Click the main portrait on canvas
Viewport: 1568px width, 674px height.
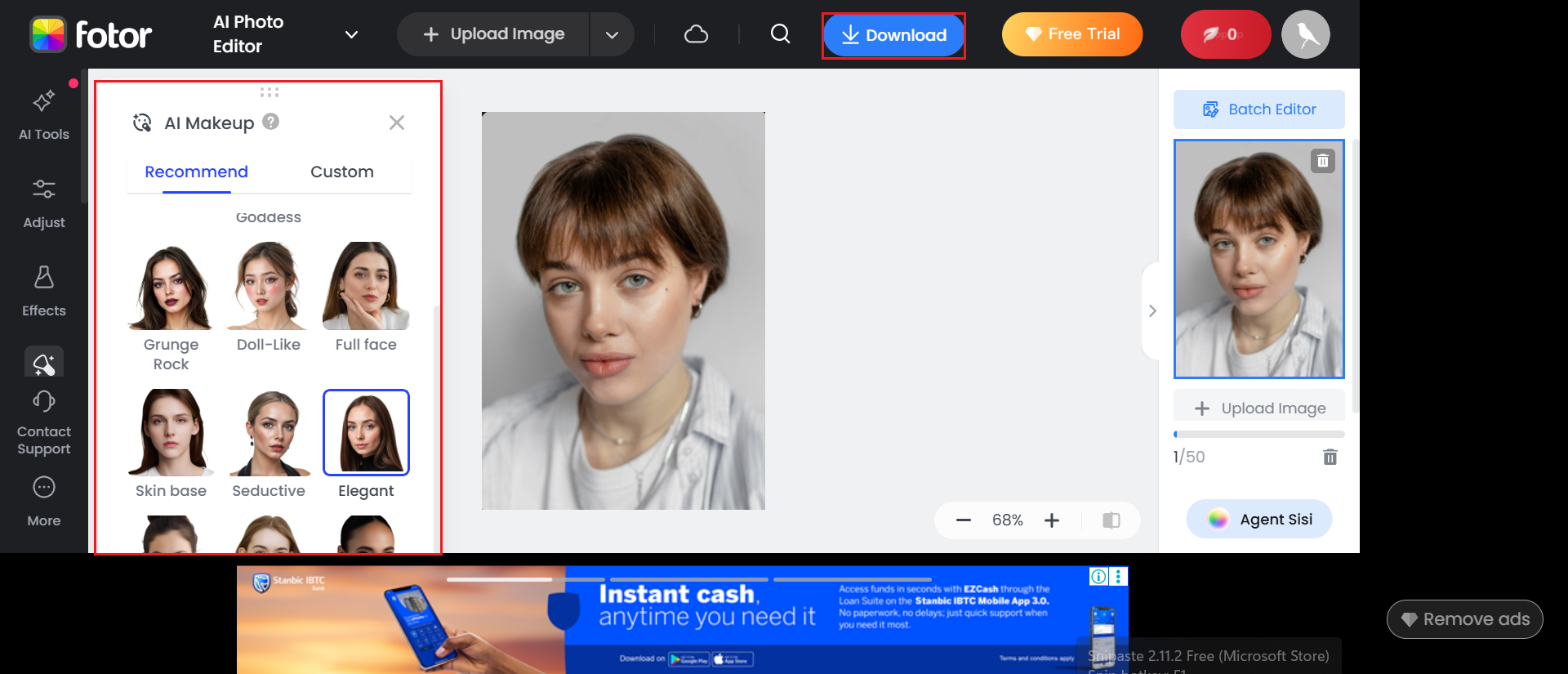pyautogui.click(x=623, y=310)
